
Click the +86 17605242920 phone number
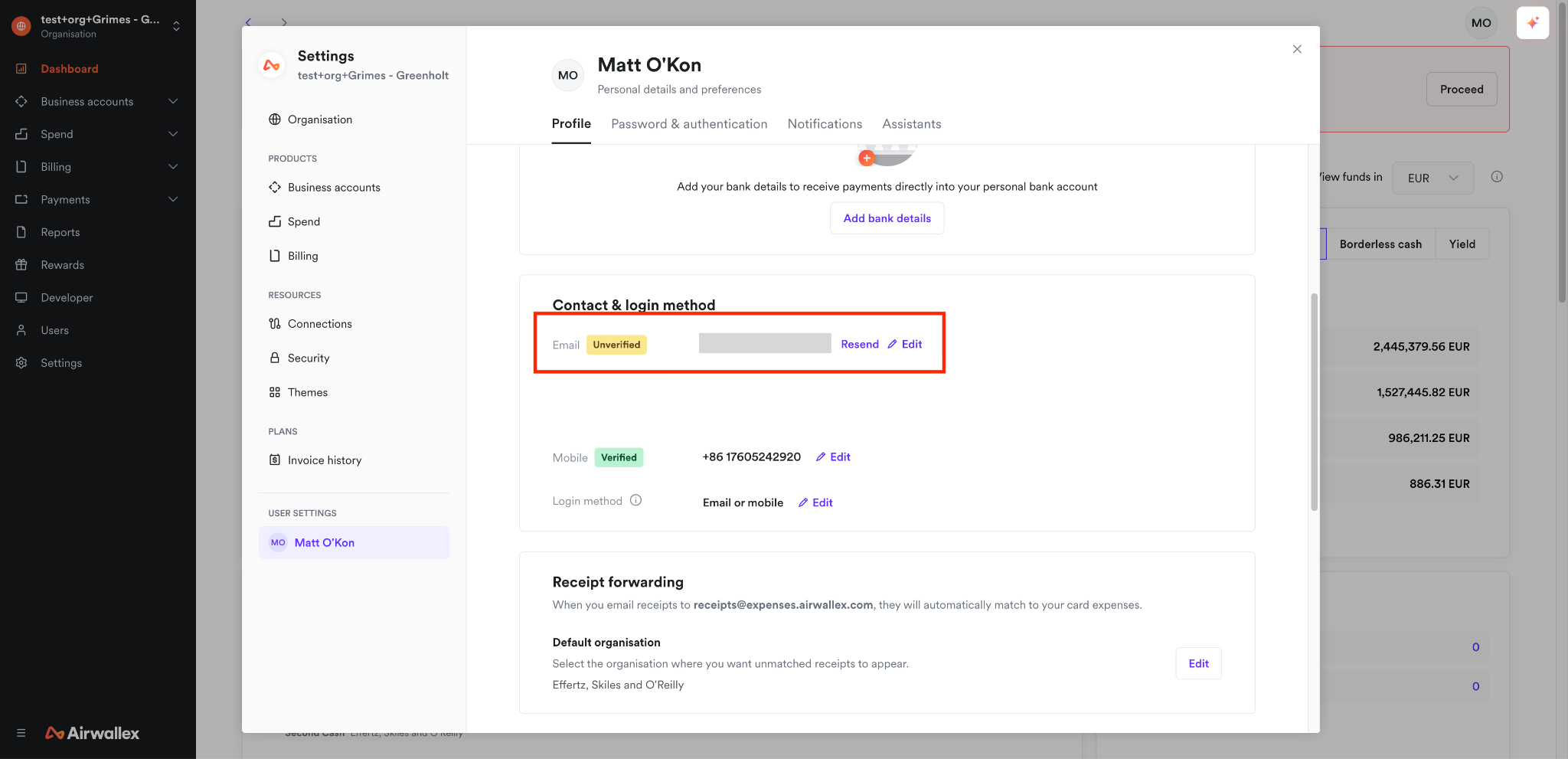pos(752,457)
